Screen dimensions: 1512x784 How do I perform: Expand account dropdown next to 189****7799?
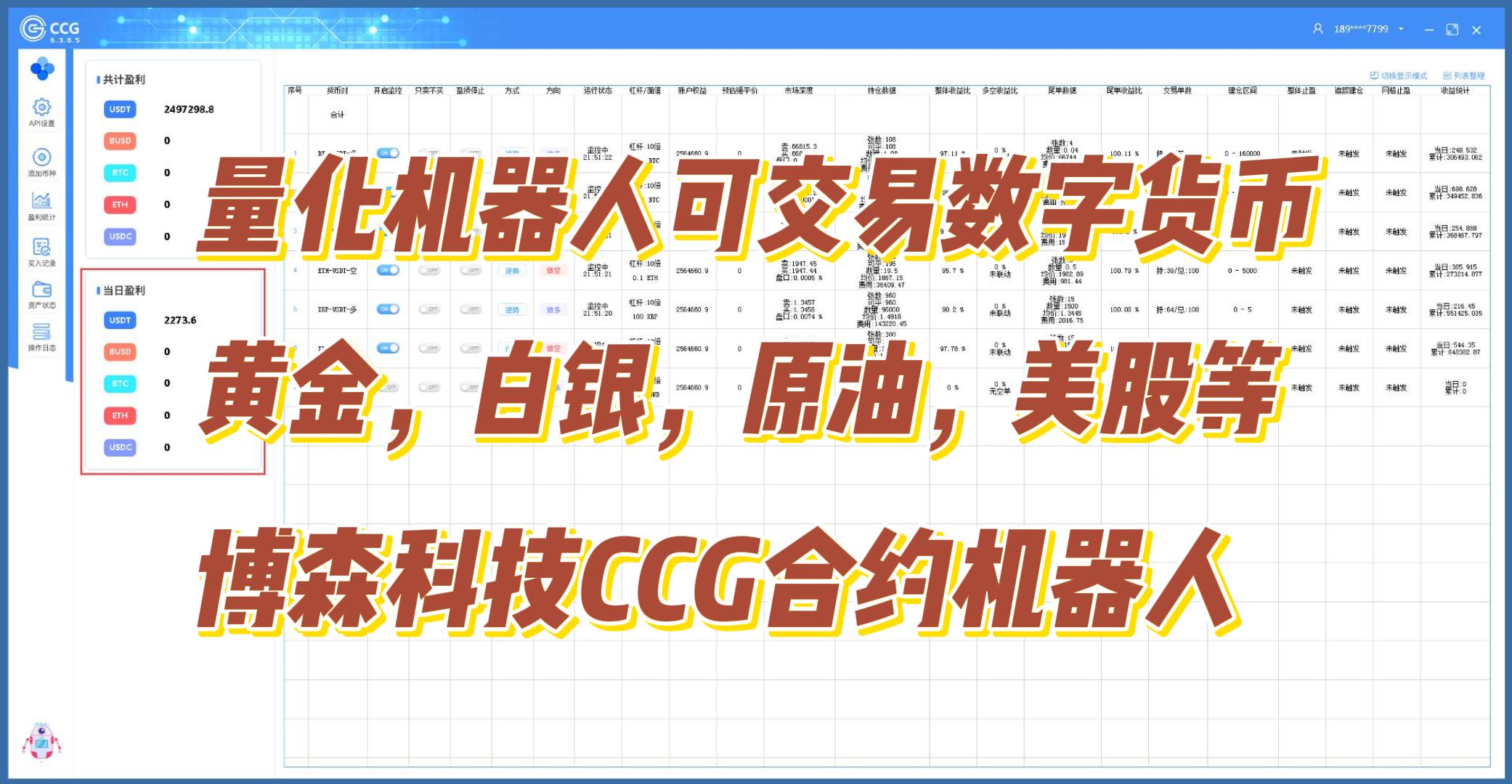pos(1401,29)
